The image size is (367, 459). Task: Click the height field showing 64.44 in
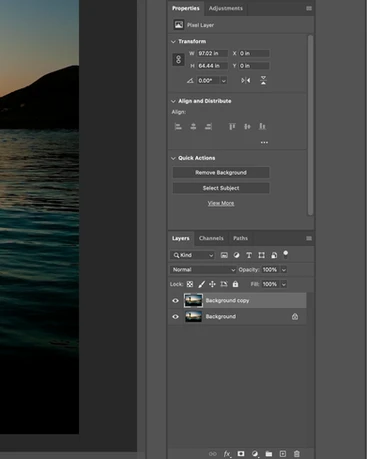point(213,66)
